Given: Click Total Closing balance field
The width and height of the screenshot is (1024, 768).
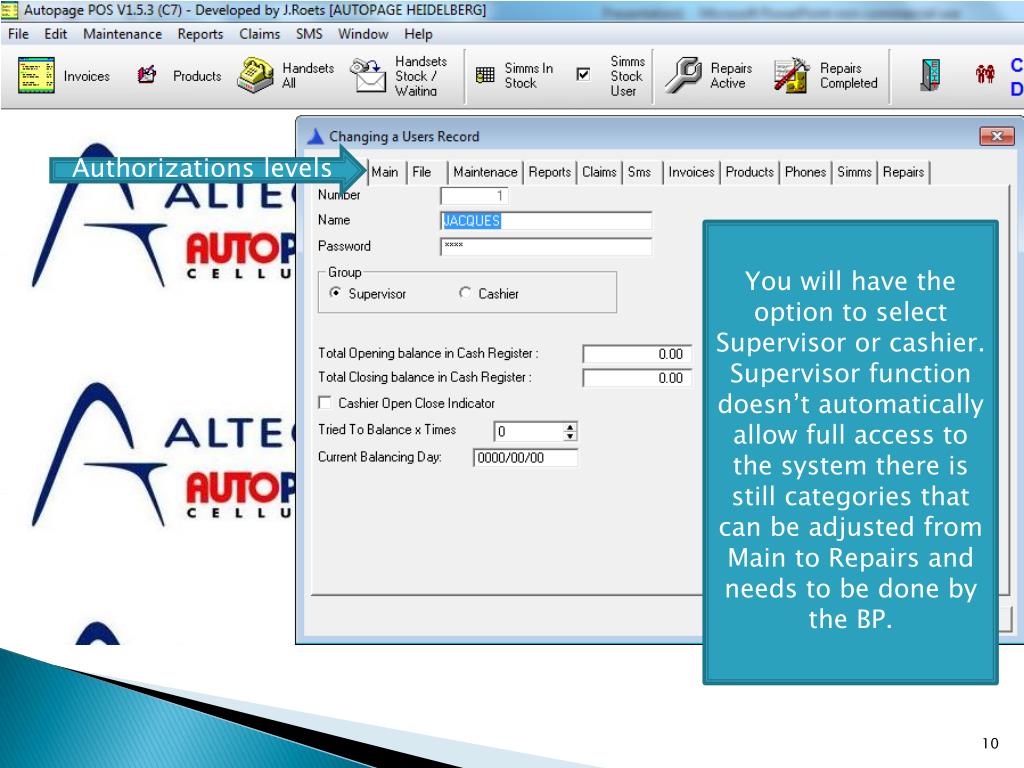Looking at the screenshot, I should click(637, 378).
